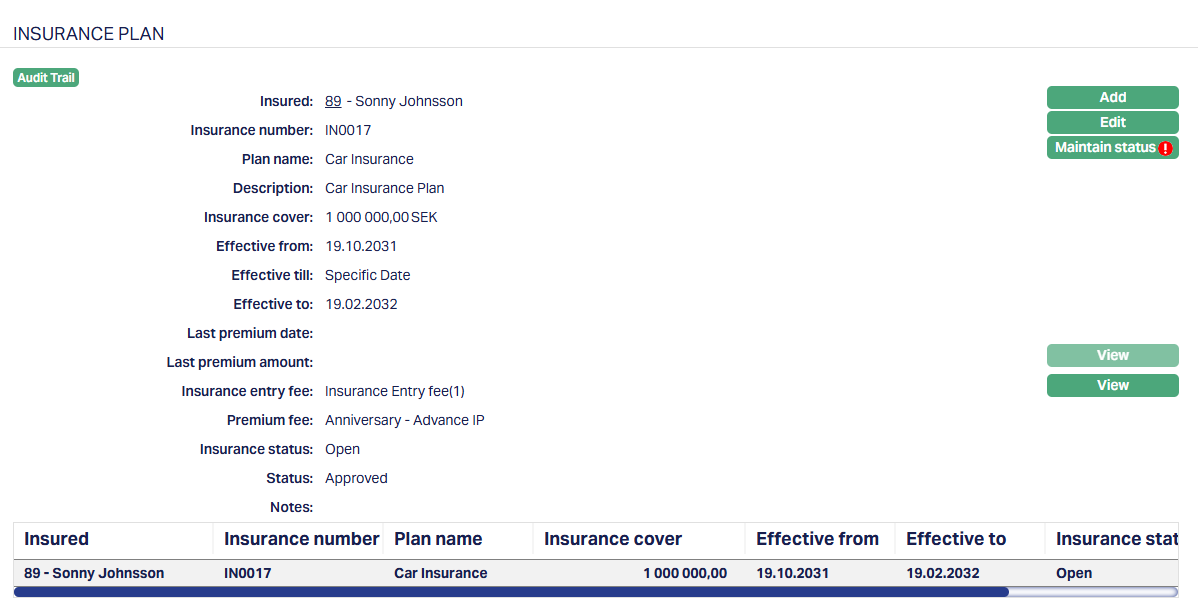Screen dimensions: 1198x604
Task: Click the Insurance cover column header
Action: 612,539
